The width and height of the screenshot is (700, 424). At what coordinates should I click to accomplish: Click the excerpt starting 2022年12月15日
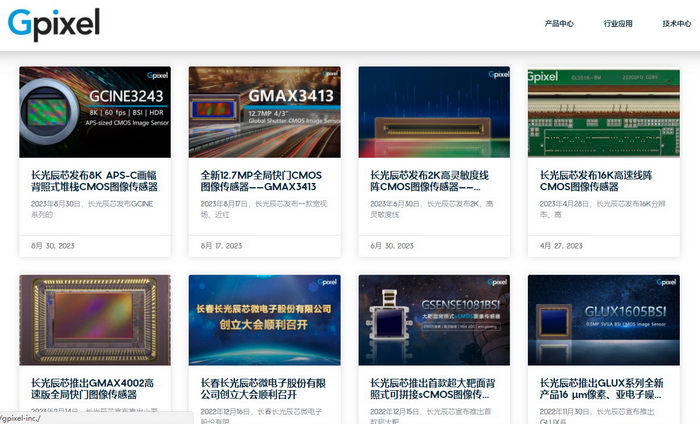tap(431, 416)
